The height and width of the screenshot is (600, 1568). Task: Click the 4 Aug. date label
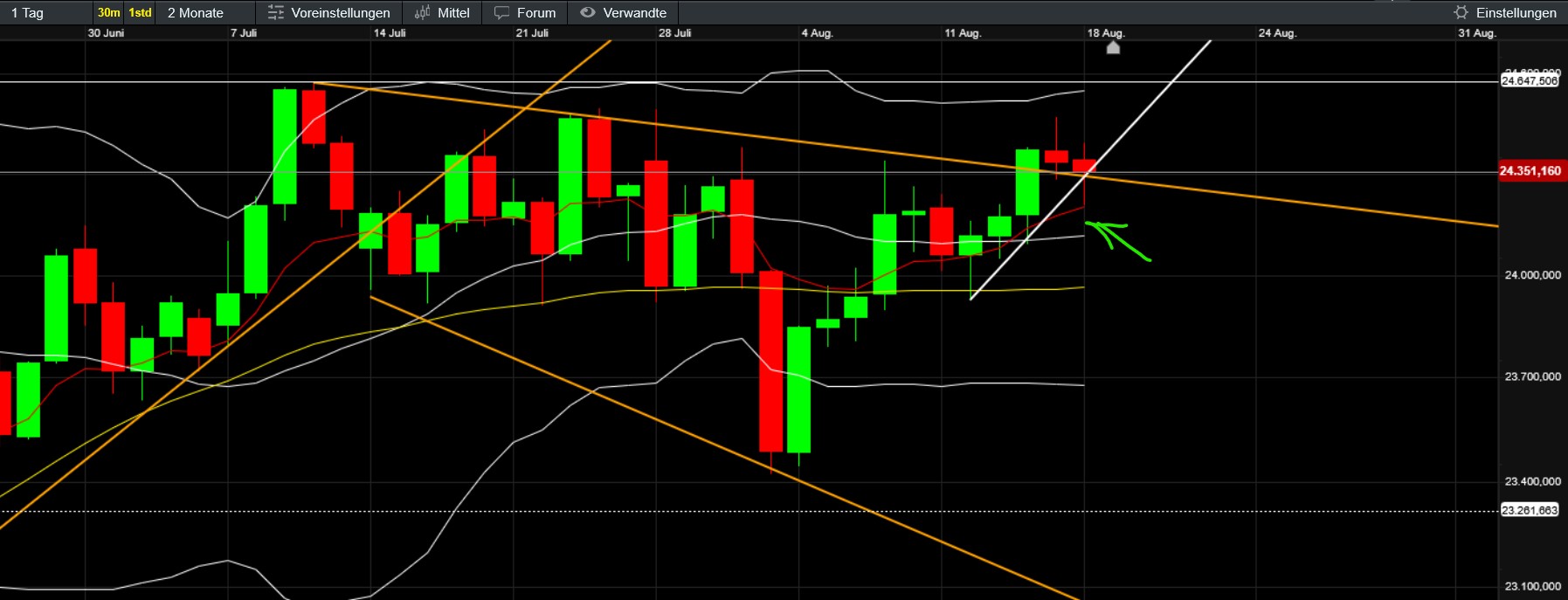[817, 33]
